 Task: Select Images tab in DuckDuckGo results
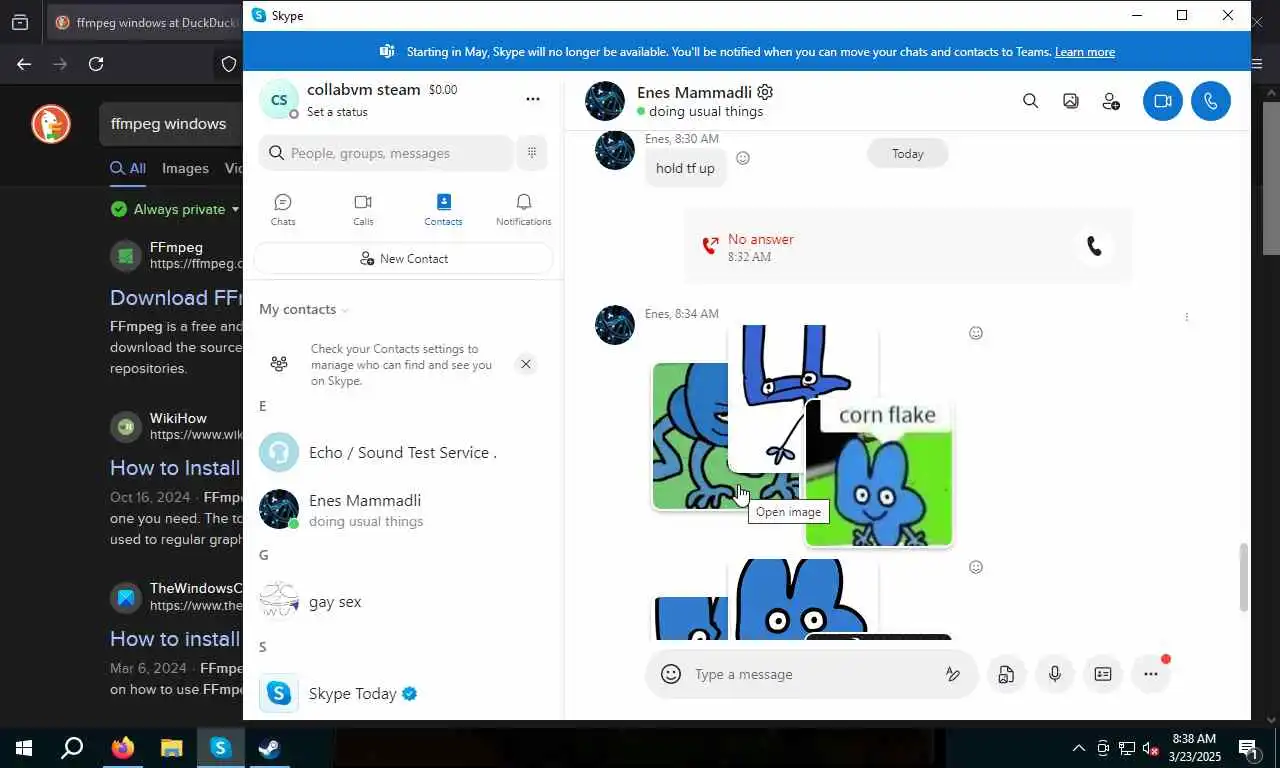185,168
